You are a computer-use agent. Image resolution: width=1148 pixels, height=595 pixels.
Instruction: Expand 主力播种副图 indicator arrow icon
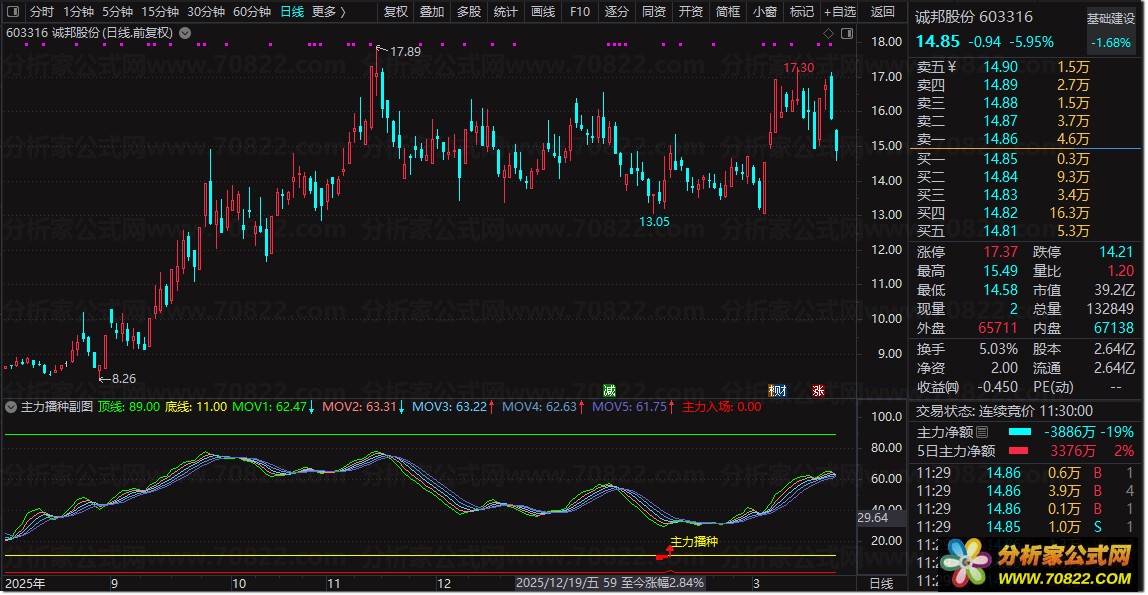click(x=11, y=407)
